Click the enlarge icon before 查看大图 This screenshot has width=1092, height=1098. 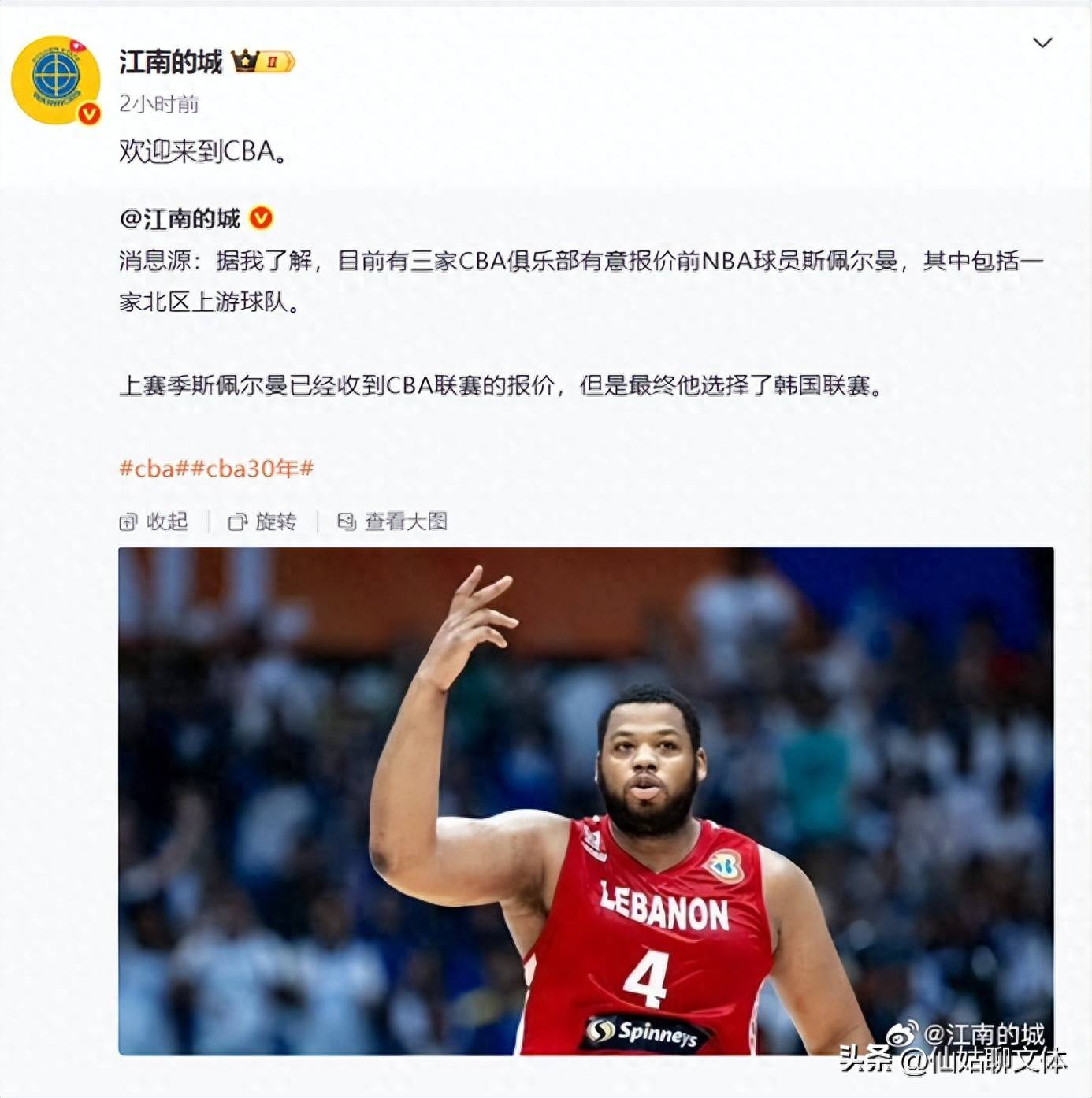(x=347, y=521)
